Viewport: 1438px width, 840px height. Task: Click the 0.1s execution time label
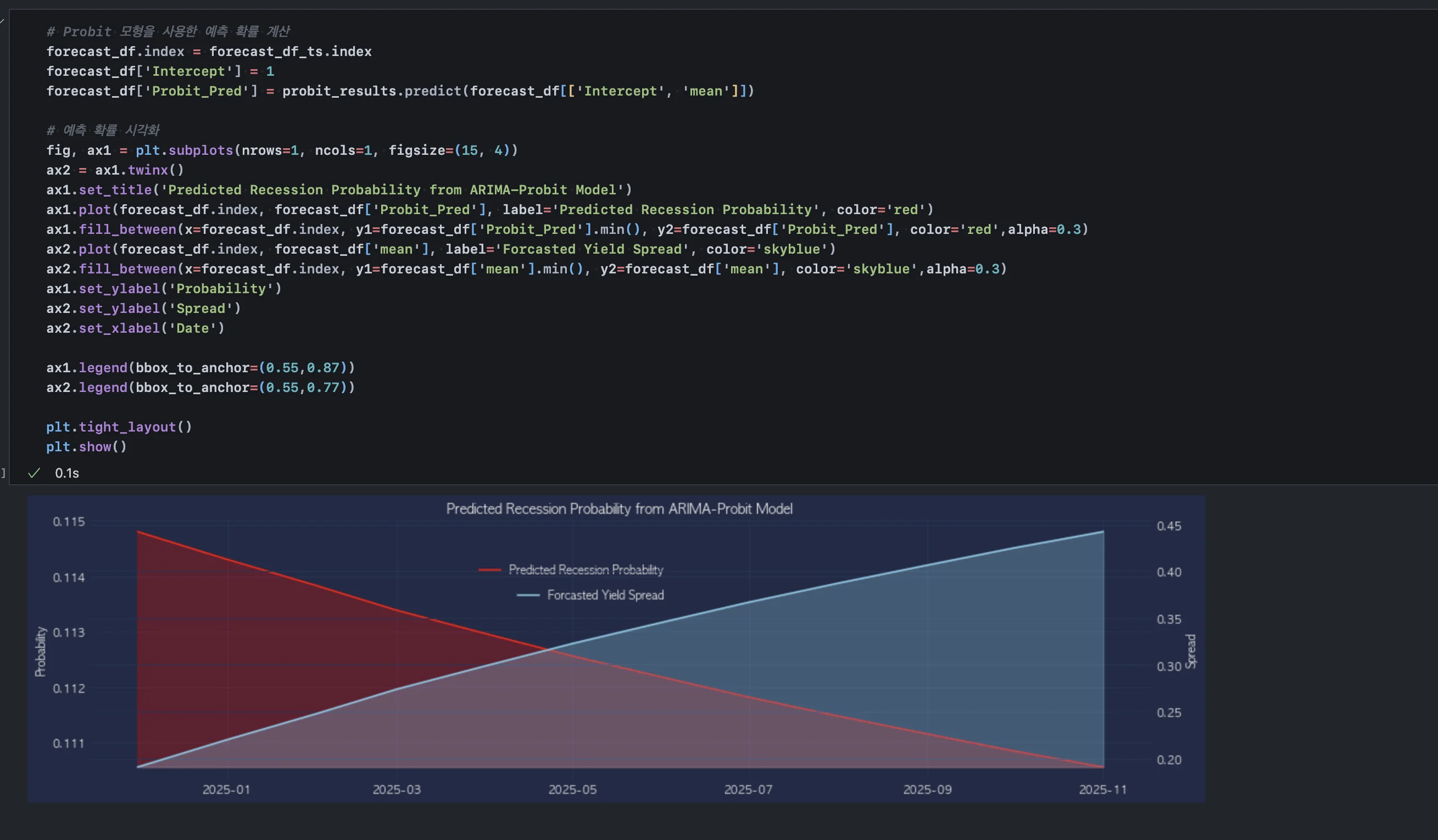[67, 473]
